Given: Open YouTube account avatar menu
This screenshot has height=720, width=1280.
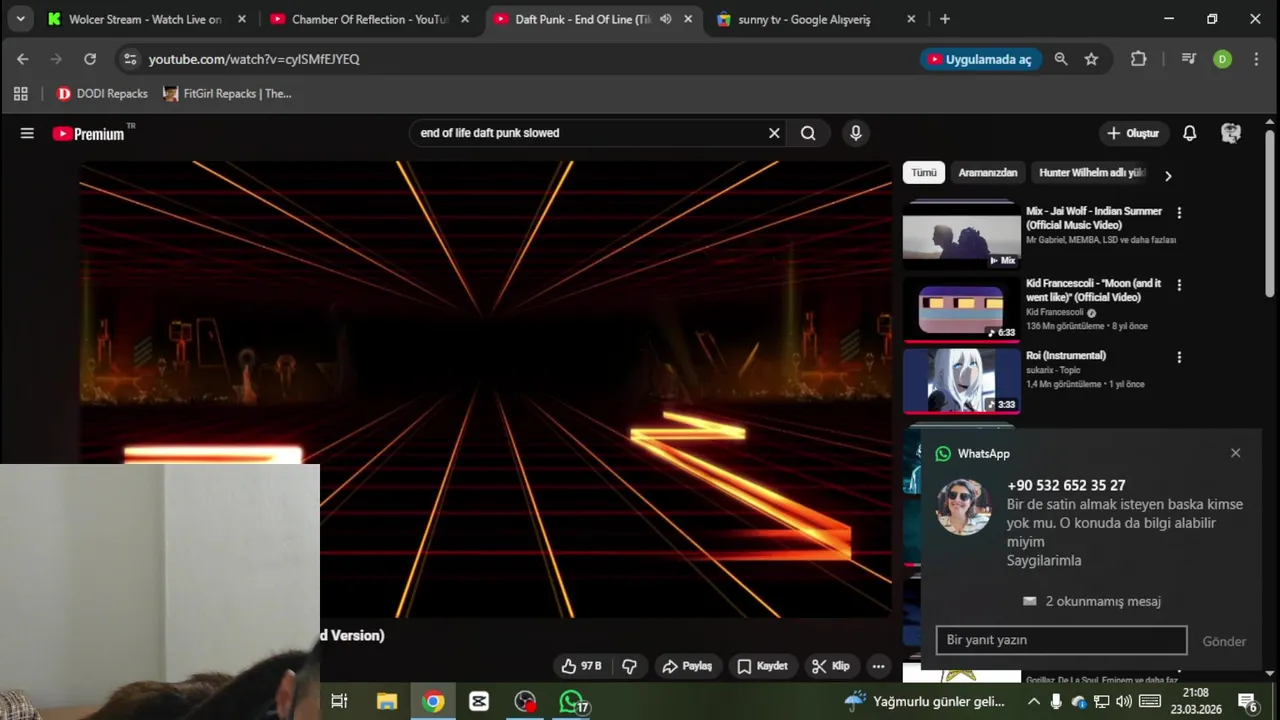Looking at the screenshot, I should [x=1231, y=133].
